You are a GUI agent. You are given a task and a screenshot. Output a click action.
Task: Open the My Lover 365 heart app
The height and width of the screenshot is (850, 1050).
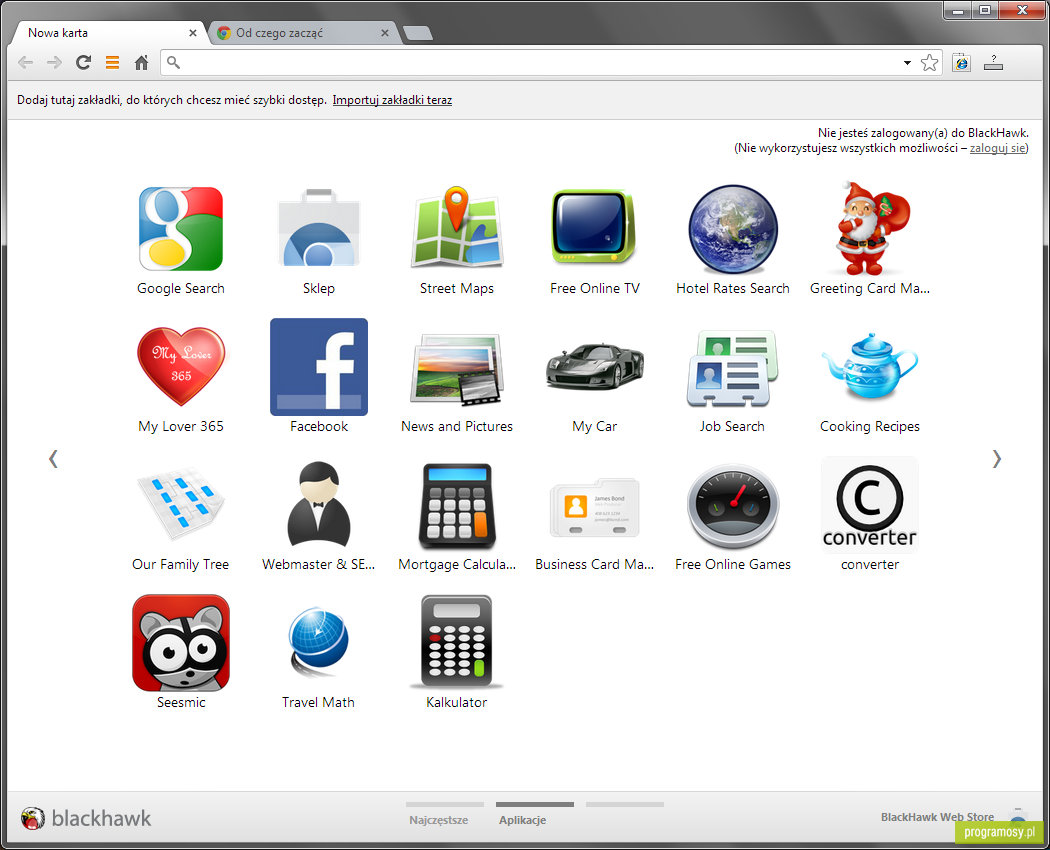coord(181,366)
